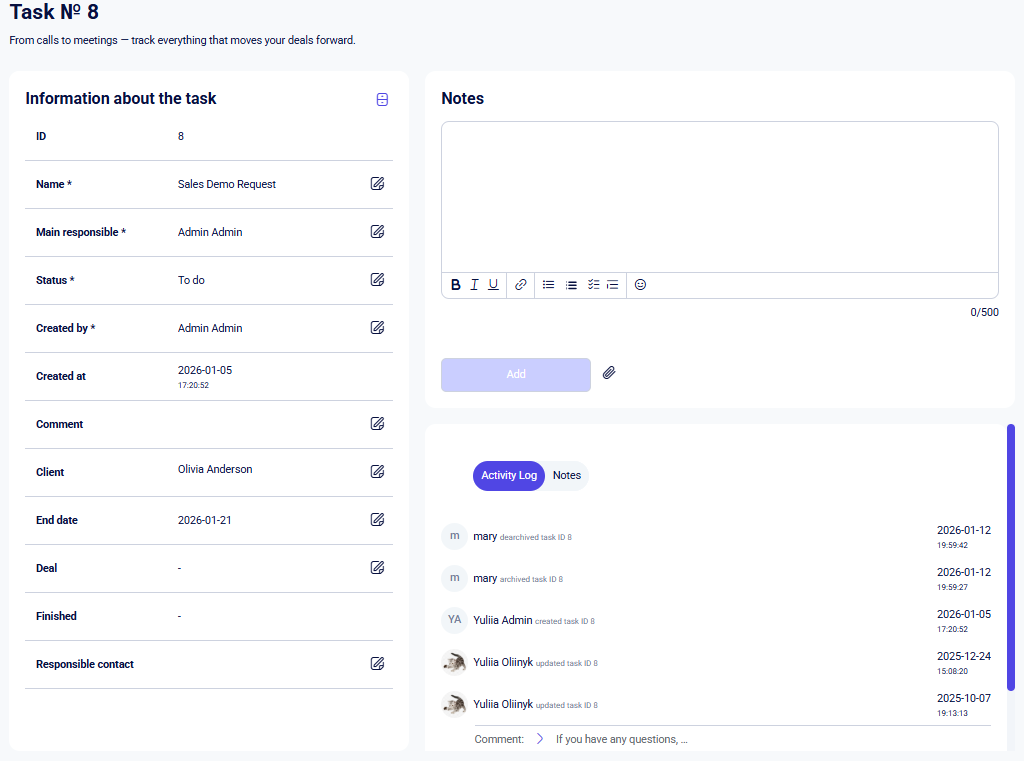1024x761 pixels.
Task: Edit the Client field Olivia Anderson
Action: [377, 472]
